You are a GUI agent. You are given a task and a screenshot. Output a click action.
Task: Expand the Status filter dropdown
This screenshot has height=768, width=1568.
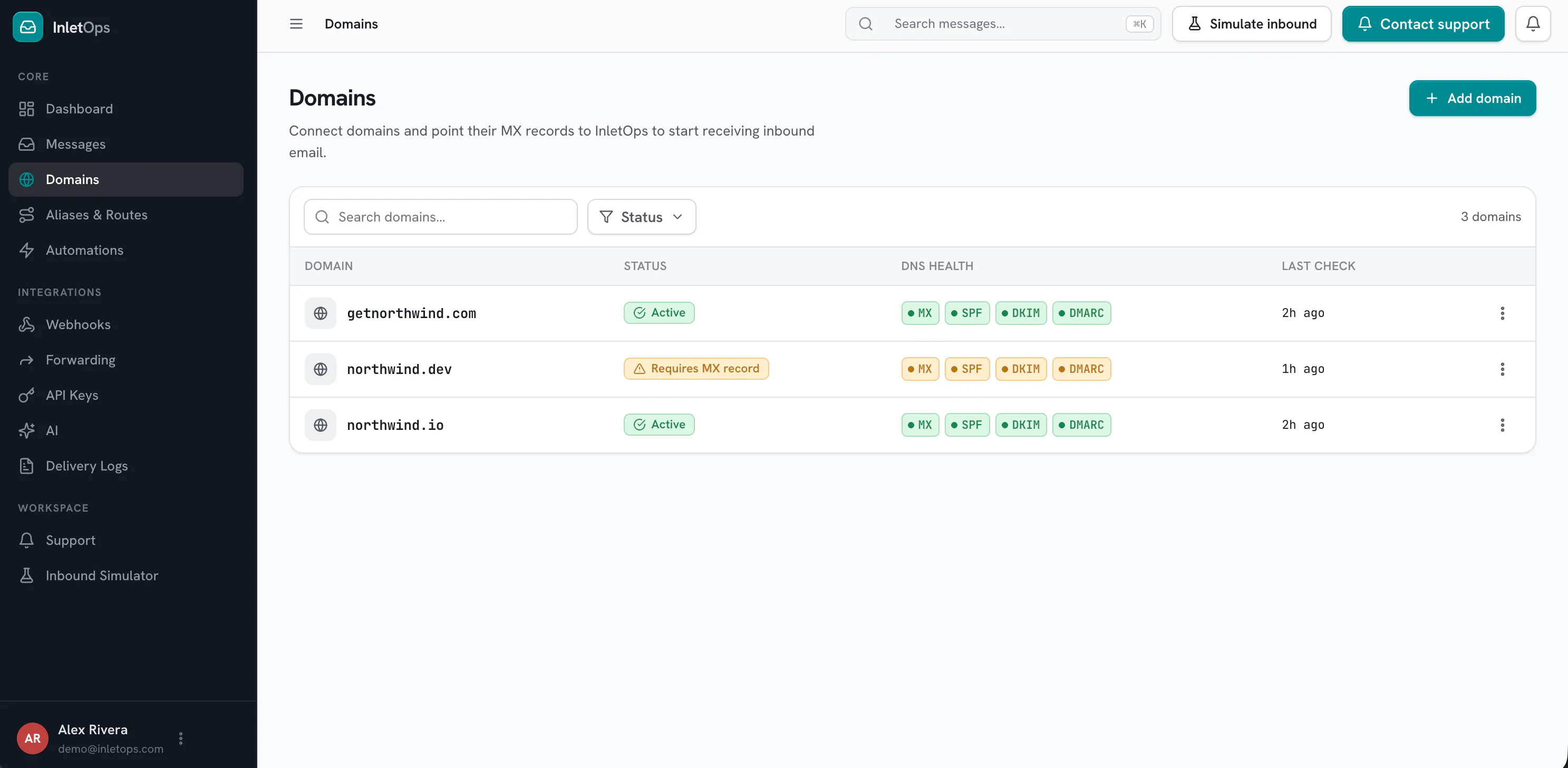click(x=642, y=217)
